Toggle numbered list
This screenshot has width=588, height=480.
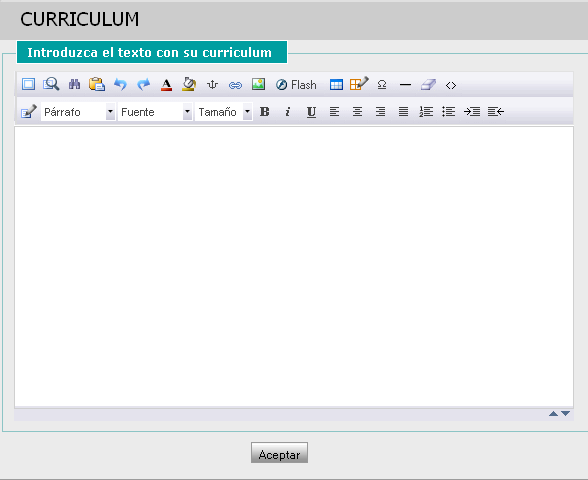[x=426, y=112]
